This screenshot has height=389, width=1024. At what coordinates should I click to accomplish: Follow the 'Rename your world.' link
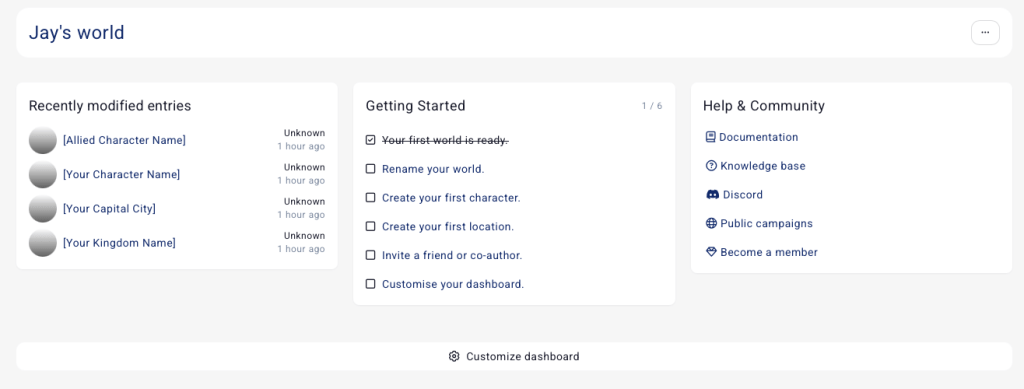(433, 169)
